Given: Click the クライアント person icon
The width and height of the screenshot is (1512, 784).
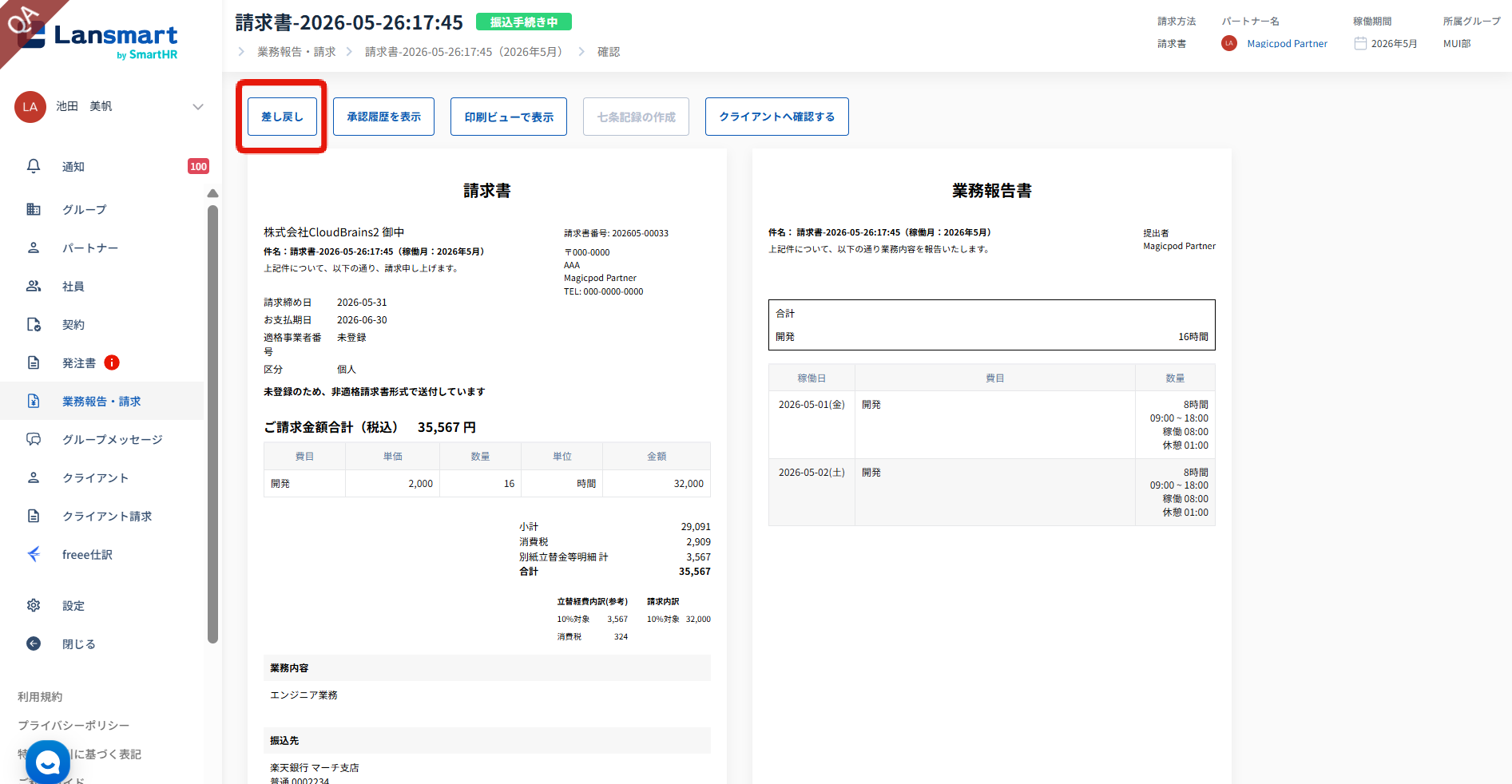Looking at the screenshot, I should pos(34,477).
